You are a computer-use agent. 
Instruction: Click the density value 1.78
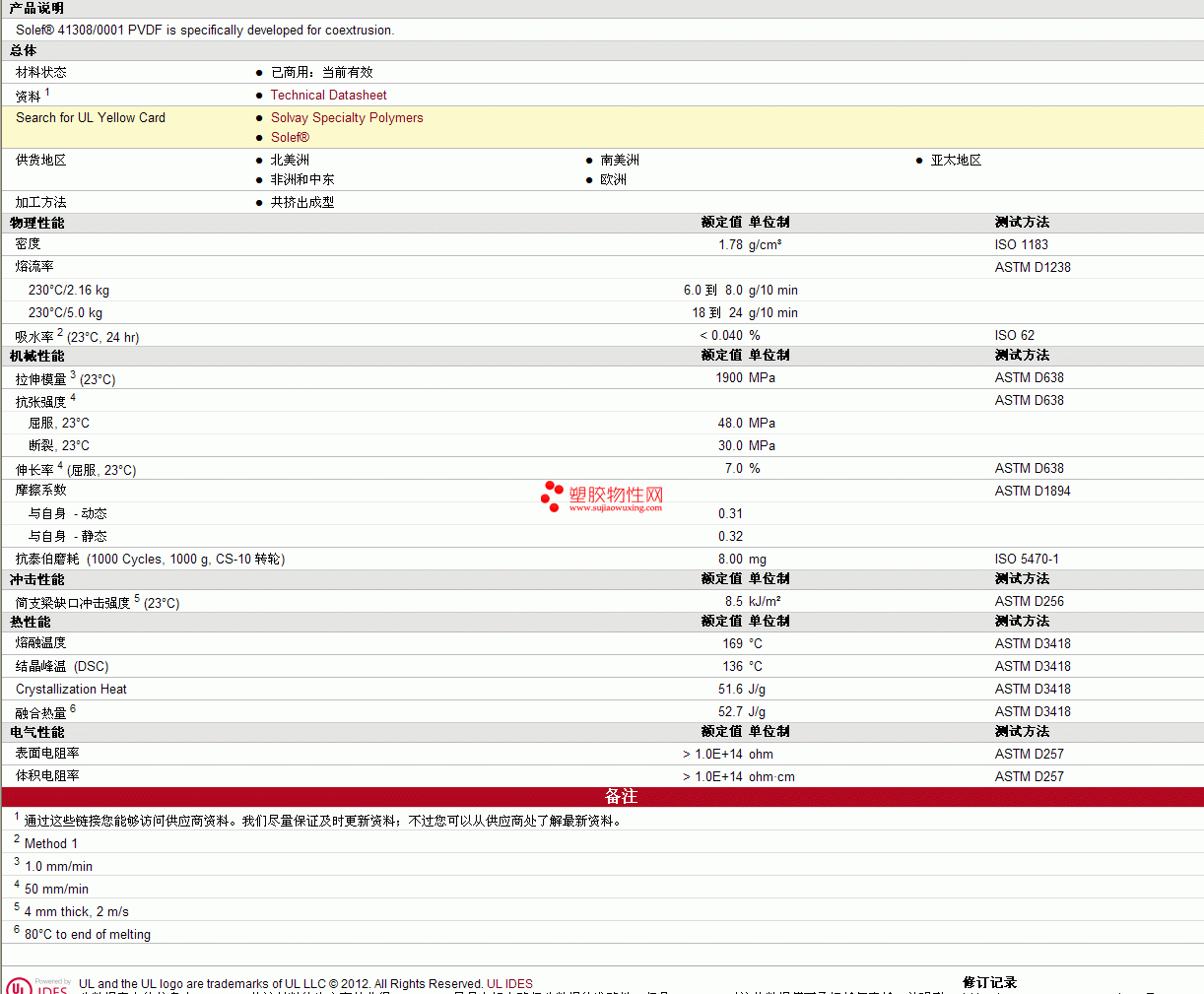point(730,245)
